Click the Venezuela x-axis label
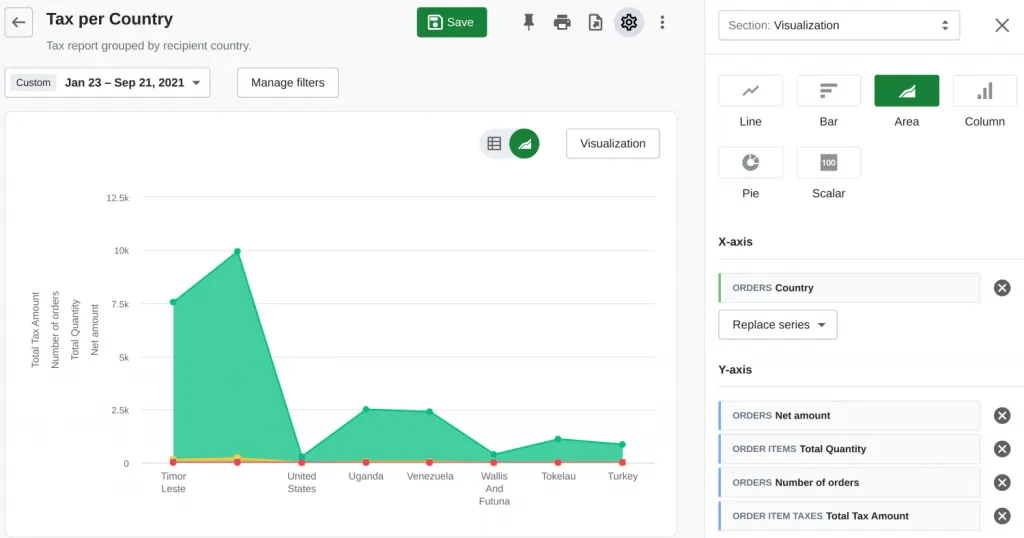The width and height of the screenshot is (1024, 538). 430,477
